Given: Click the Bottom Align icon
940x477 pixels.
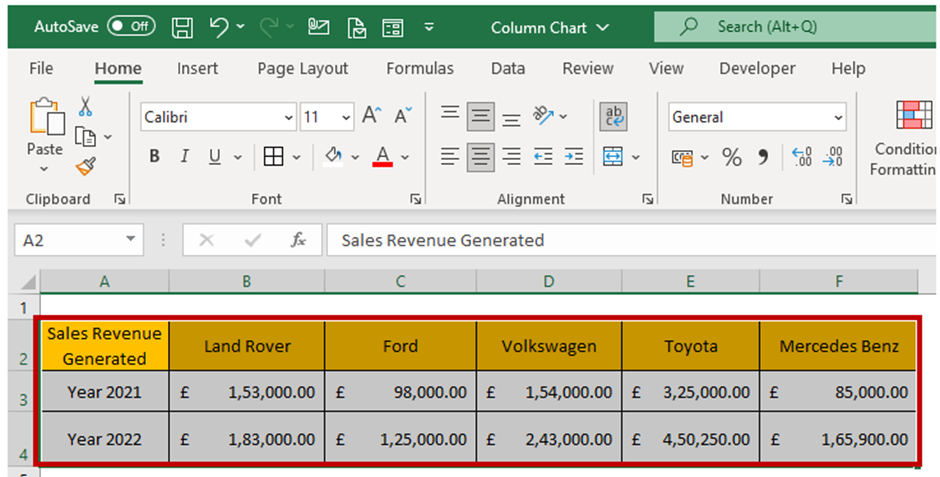Looking at the screenshot, I should coord(511,118).
